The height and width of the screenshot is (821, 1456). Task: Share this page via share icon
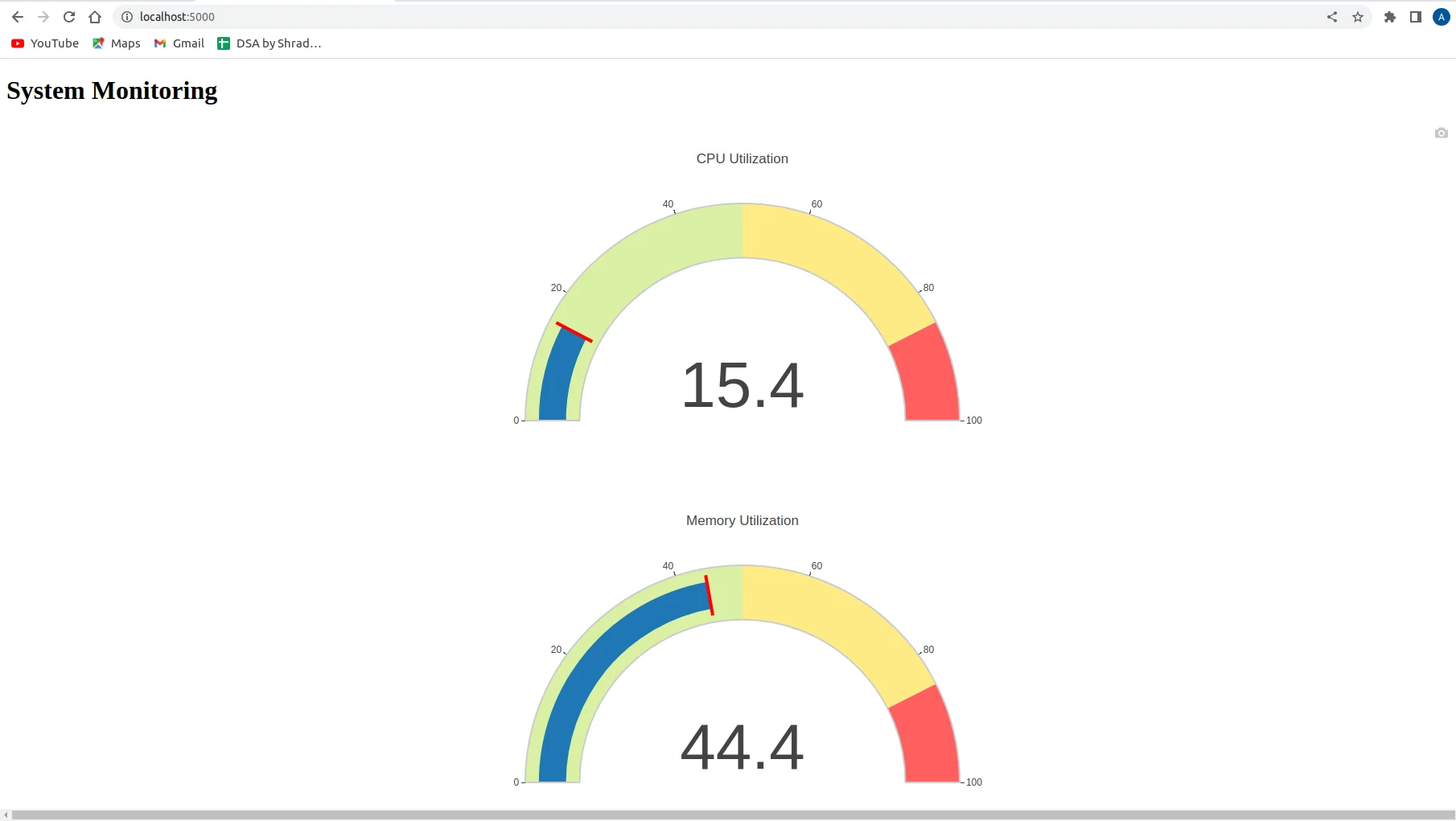tap(1332, 17)
